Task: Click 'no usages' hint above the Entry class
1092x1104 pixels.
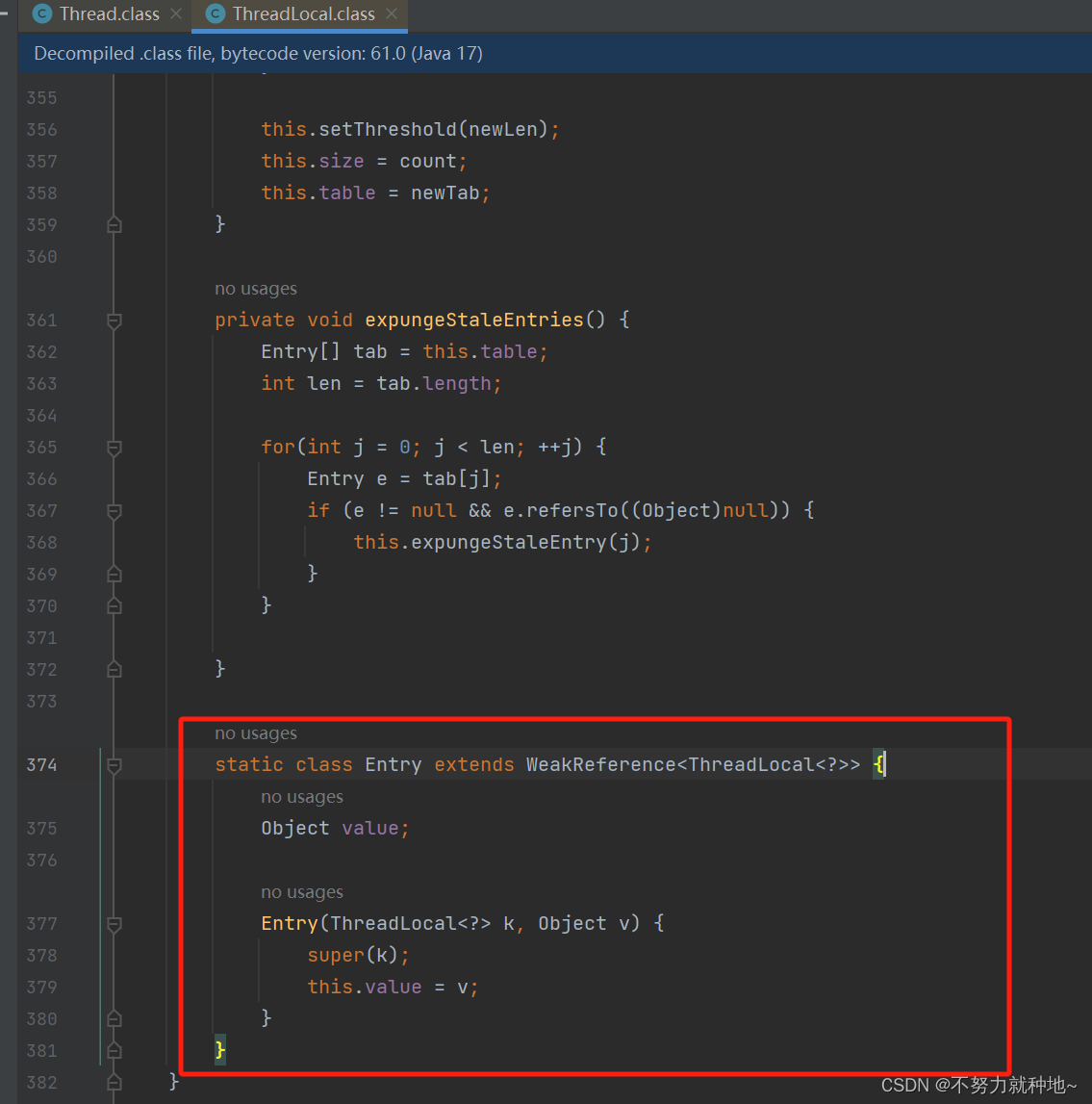Action: pos(256,732)
